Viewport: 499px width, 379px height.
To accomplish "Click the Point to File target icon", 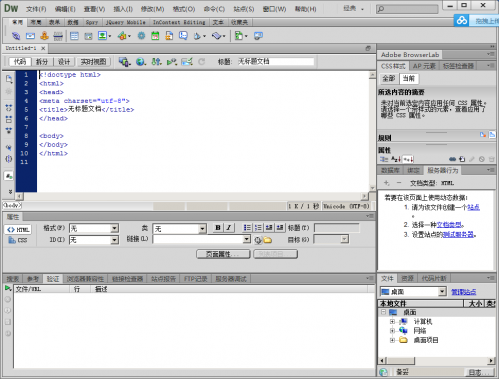I will 258,240.
